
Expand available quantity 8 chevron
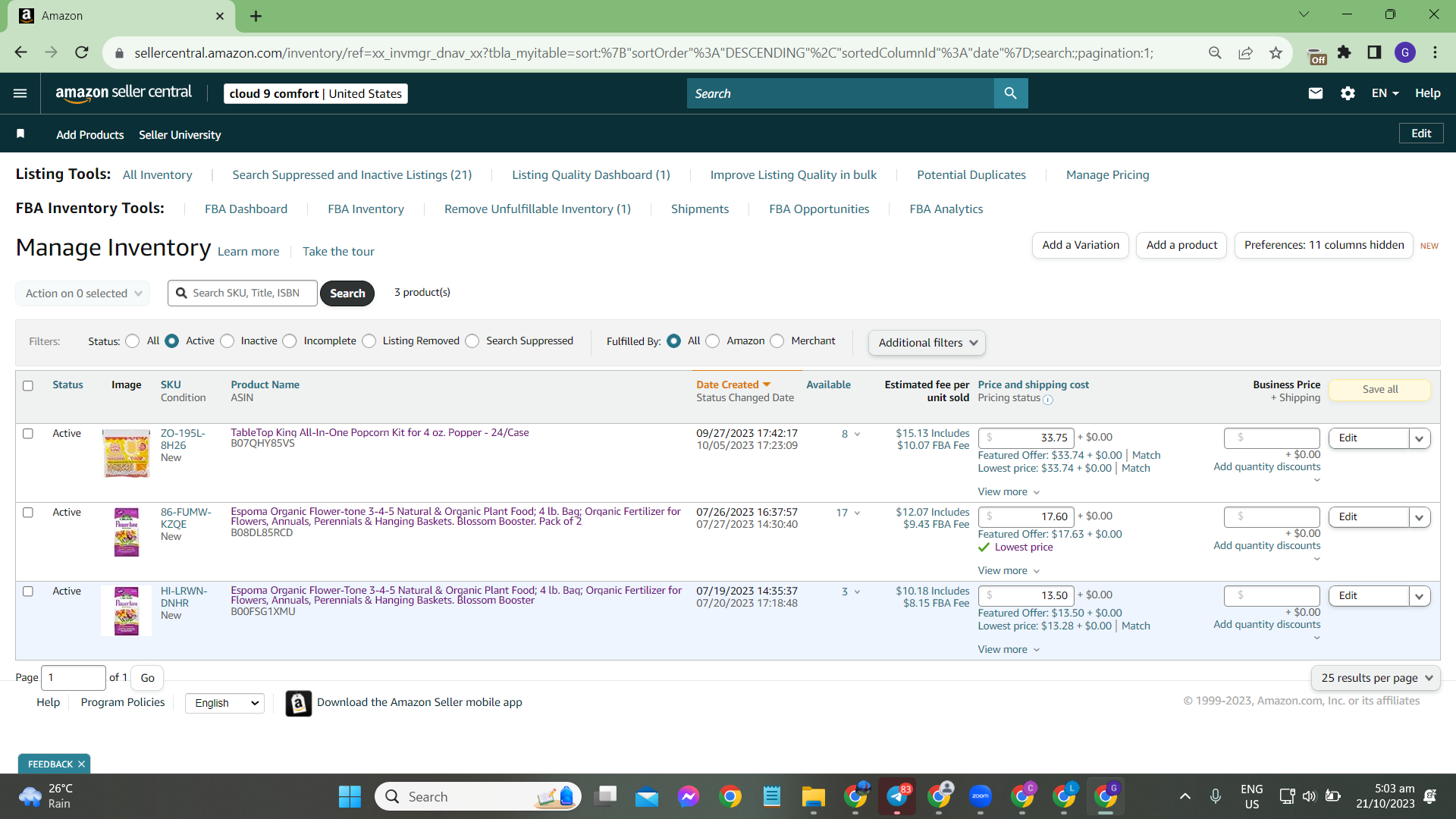[x=858, y=435]
